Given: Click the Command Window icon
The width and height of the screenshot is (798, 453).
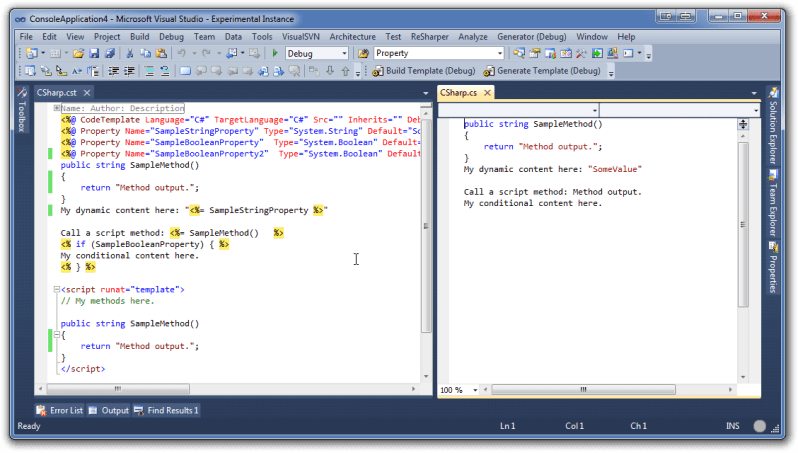Looking at the screenshot, I should pyautogui.click(x=629, y=53).
